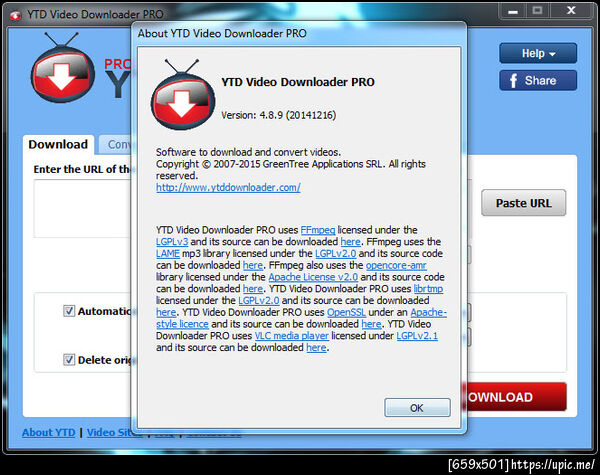The image size is (600, 475).
Task: Click the URL input field in main window
Action: [83, 209]
